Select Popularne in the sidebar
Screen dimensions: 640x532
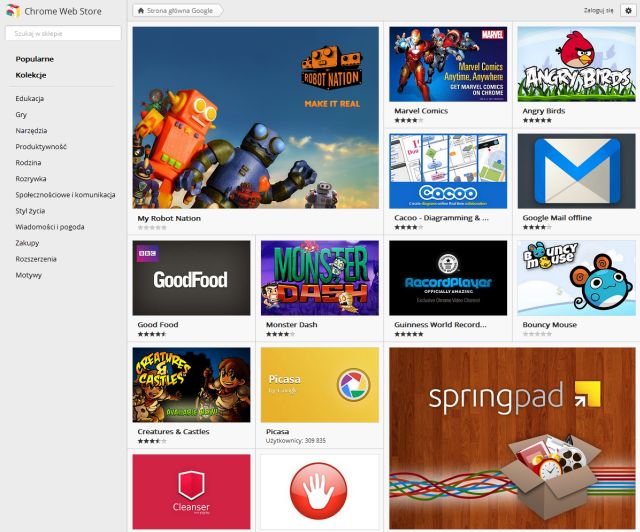(x=35, y=59)
